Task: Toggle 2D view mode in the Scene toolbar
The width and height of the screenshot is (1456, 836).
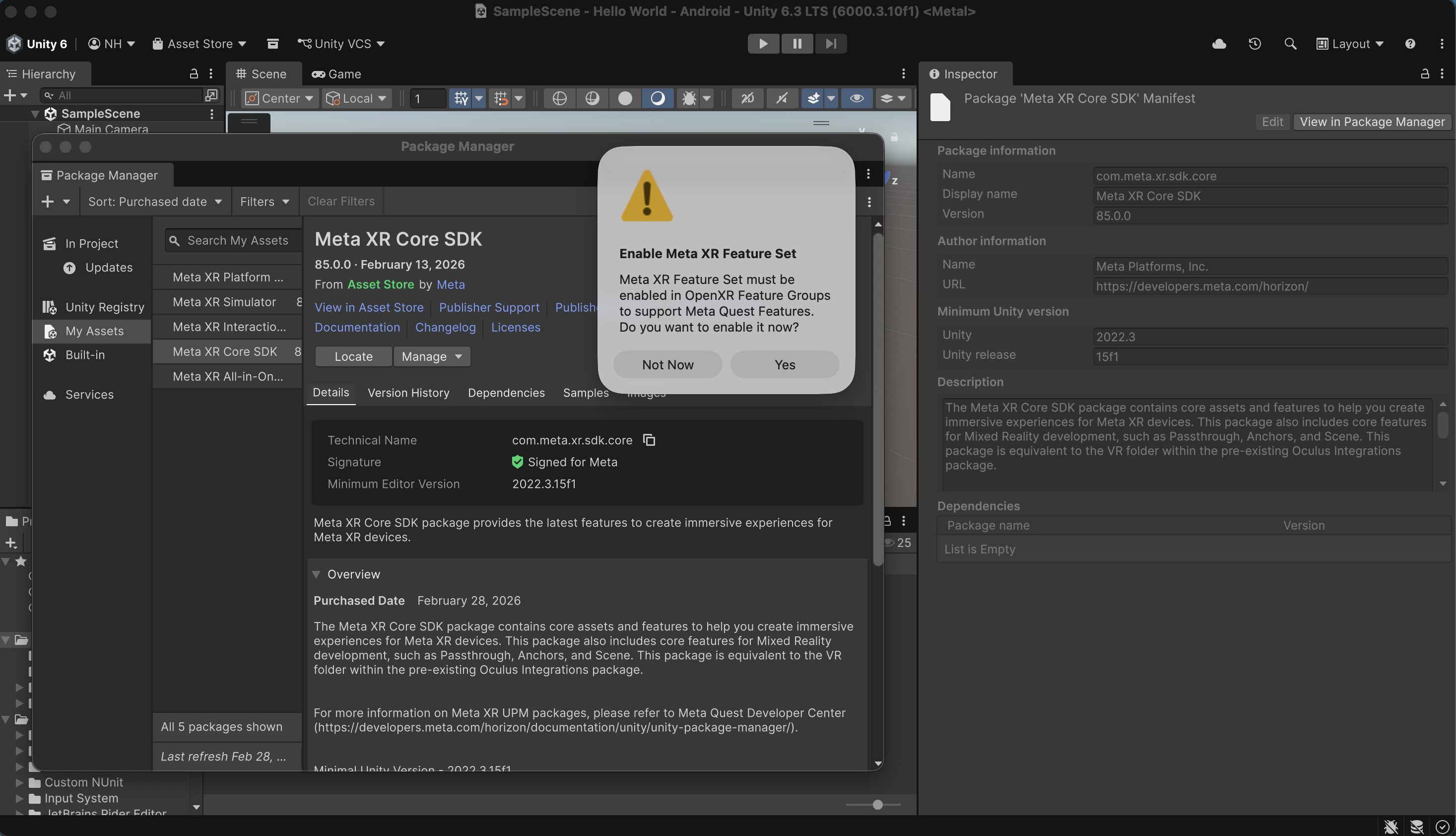Action: [747, 98]
